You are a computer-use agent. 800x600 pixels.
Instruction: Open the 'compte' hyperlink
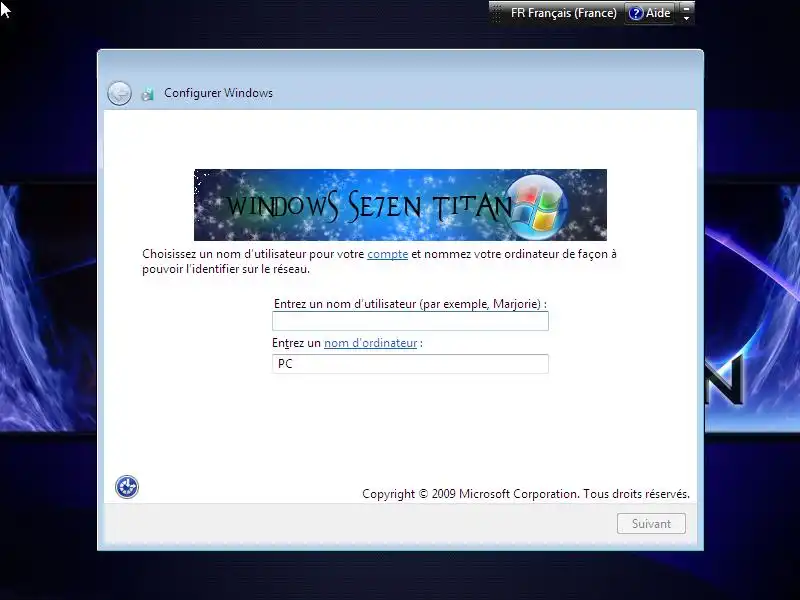387,254
